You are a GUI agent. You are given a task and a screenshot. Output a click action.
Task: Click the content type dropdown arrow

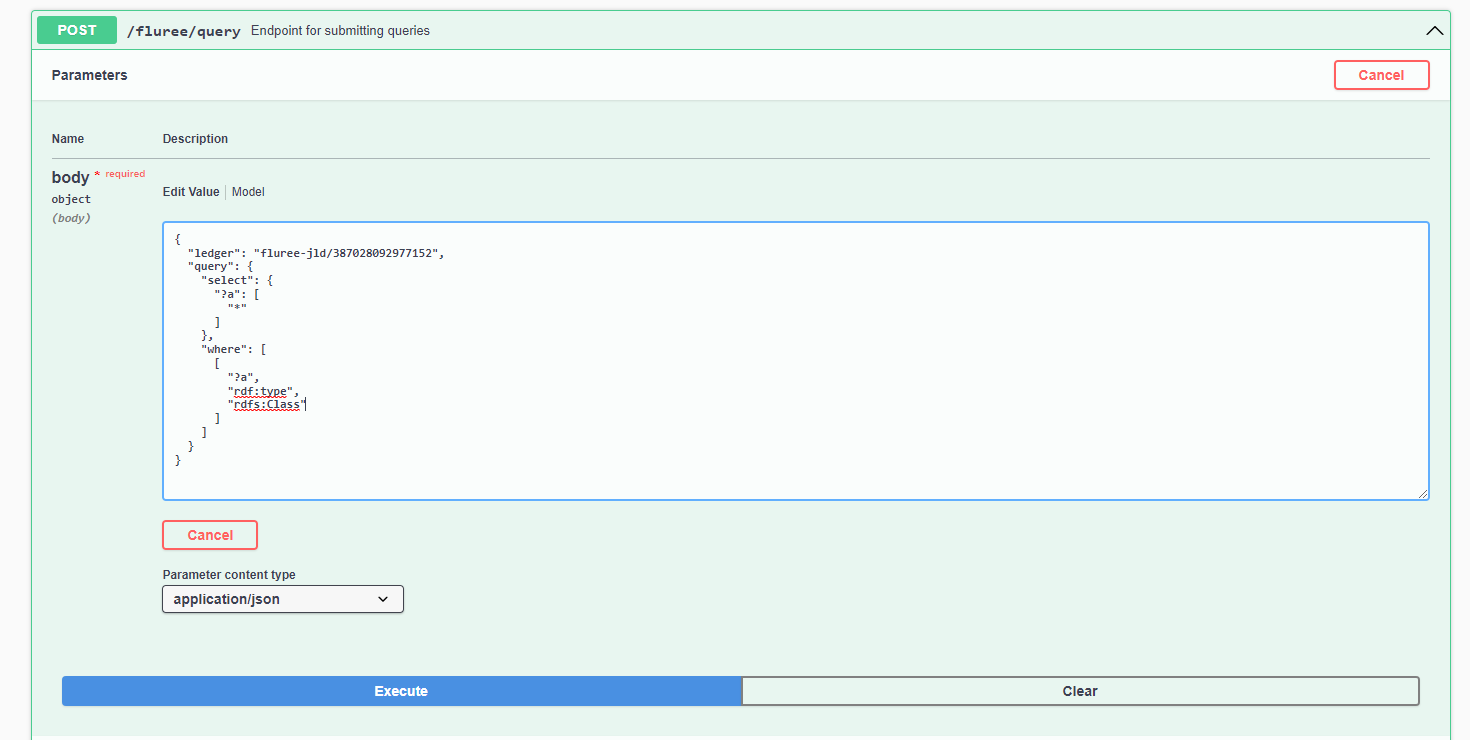click(x=383, y=598)
